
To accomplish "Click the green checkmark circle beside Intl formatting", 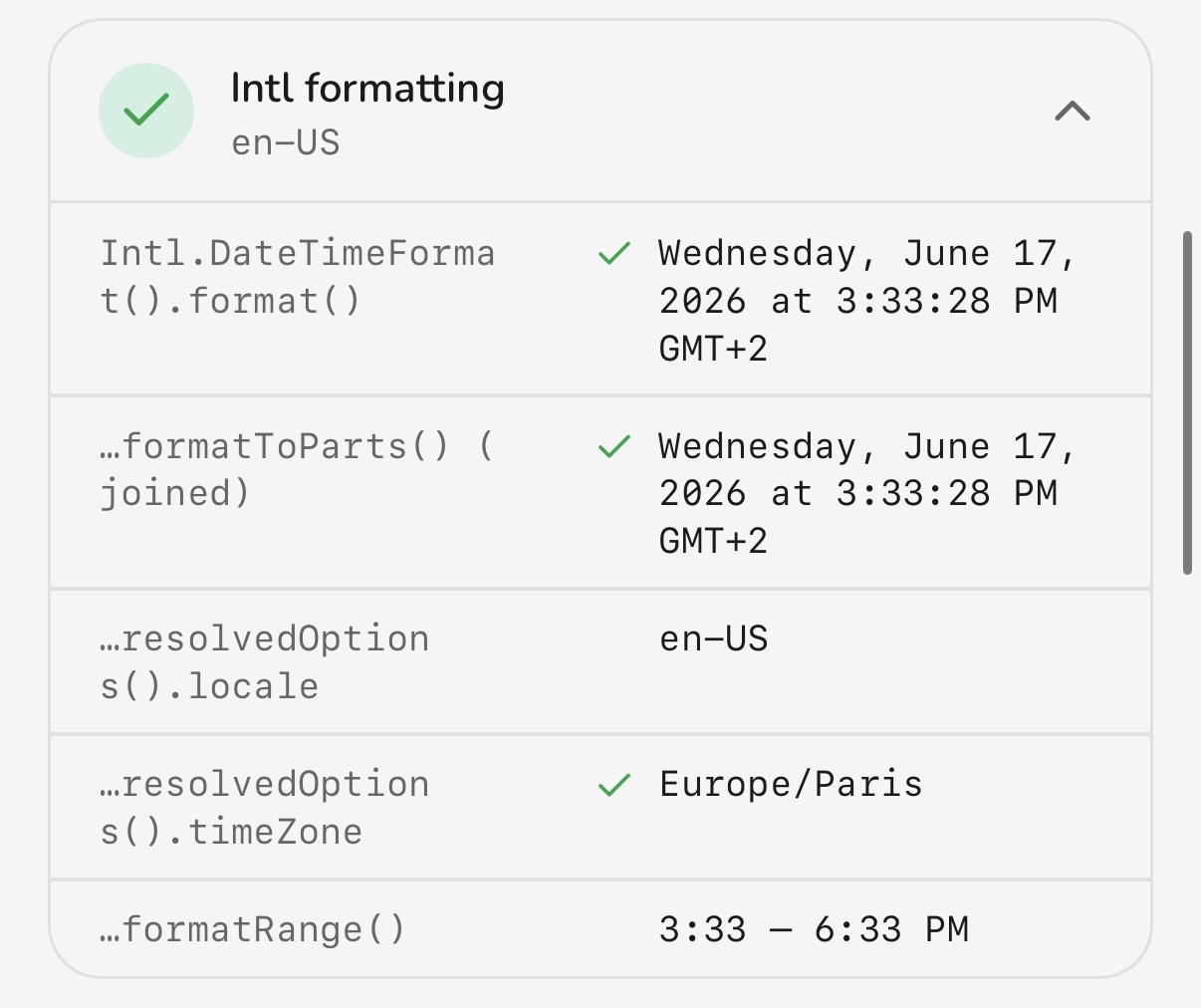I will [x=146, y=111].
